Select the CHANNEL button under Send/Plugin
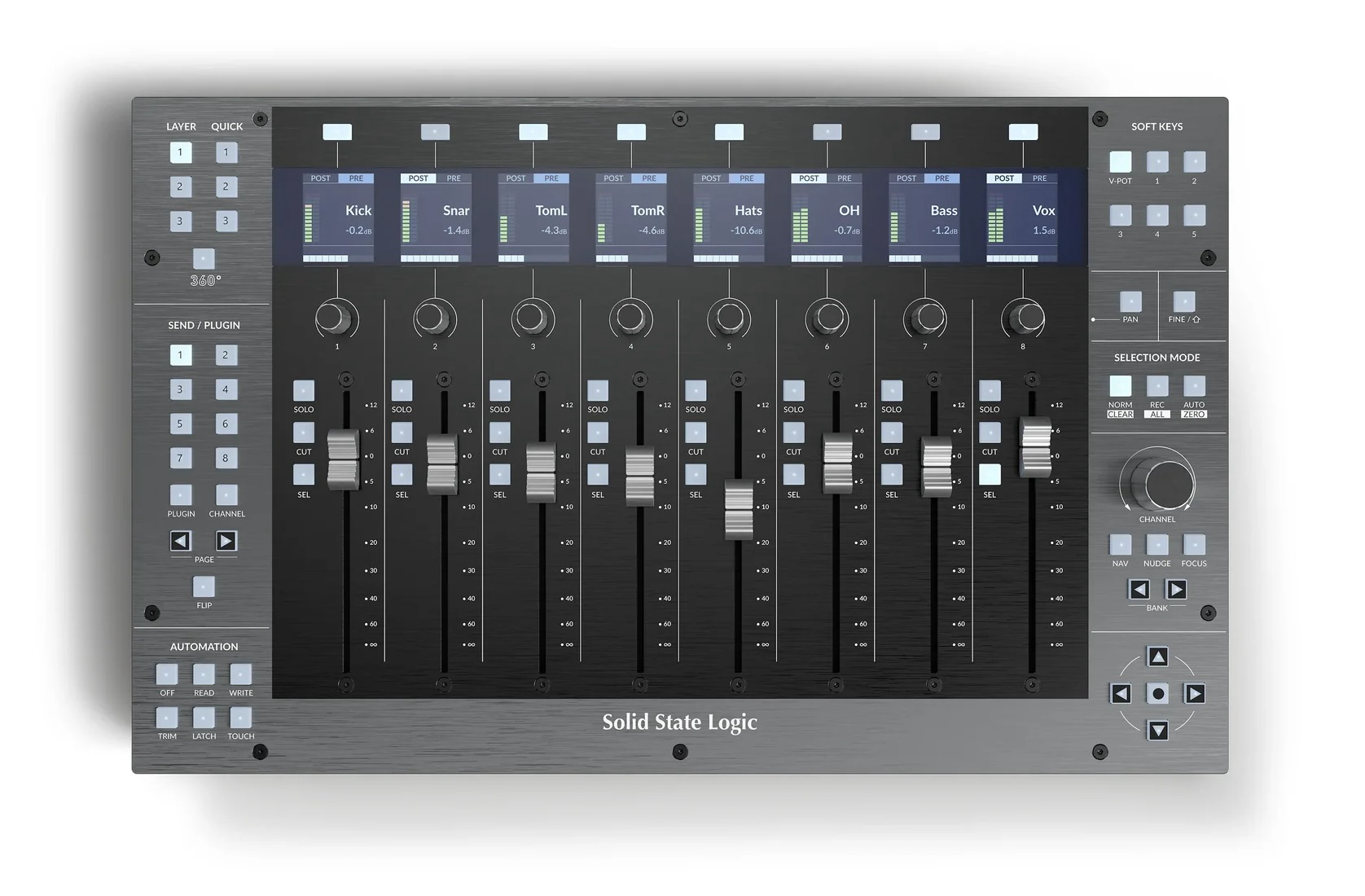Viewport: 1365px width, 896px height. click(x=226, y=494)
